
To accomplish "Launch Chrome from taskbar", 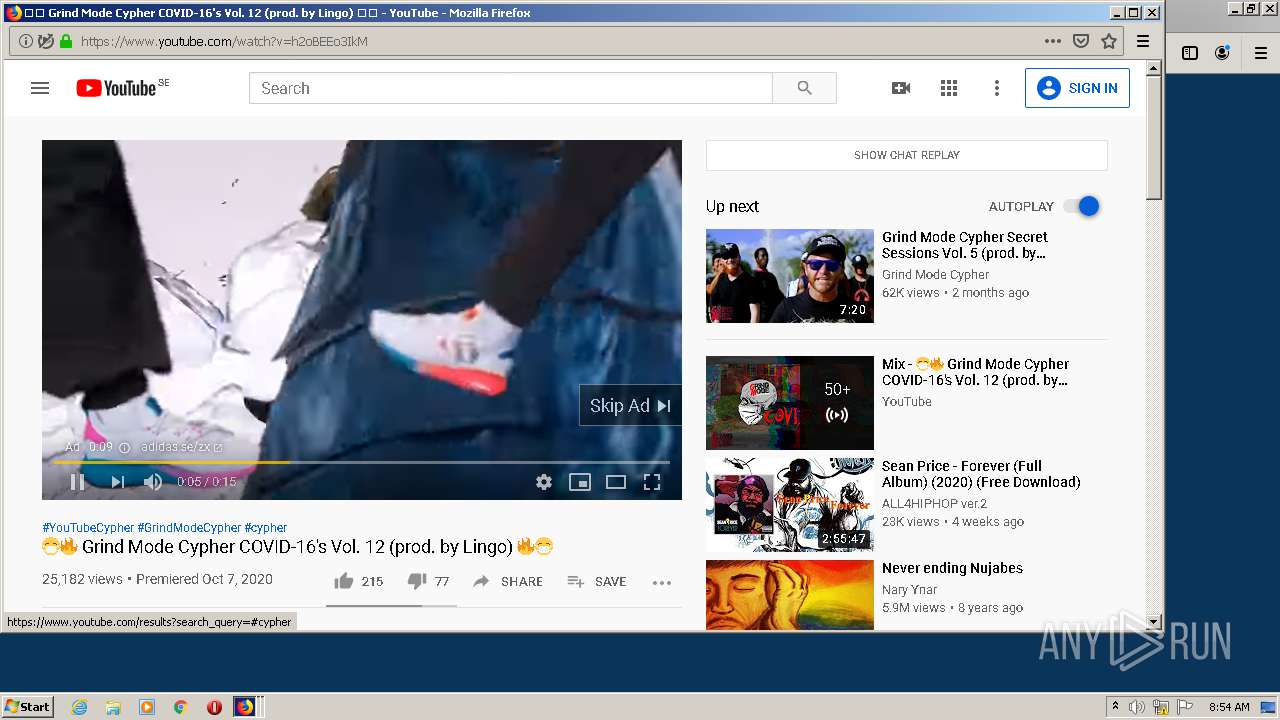I will click(180, 707).
